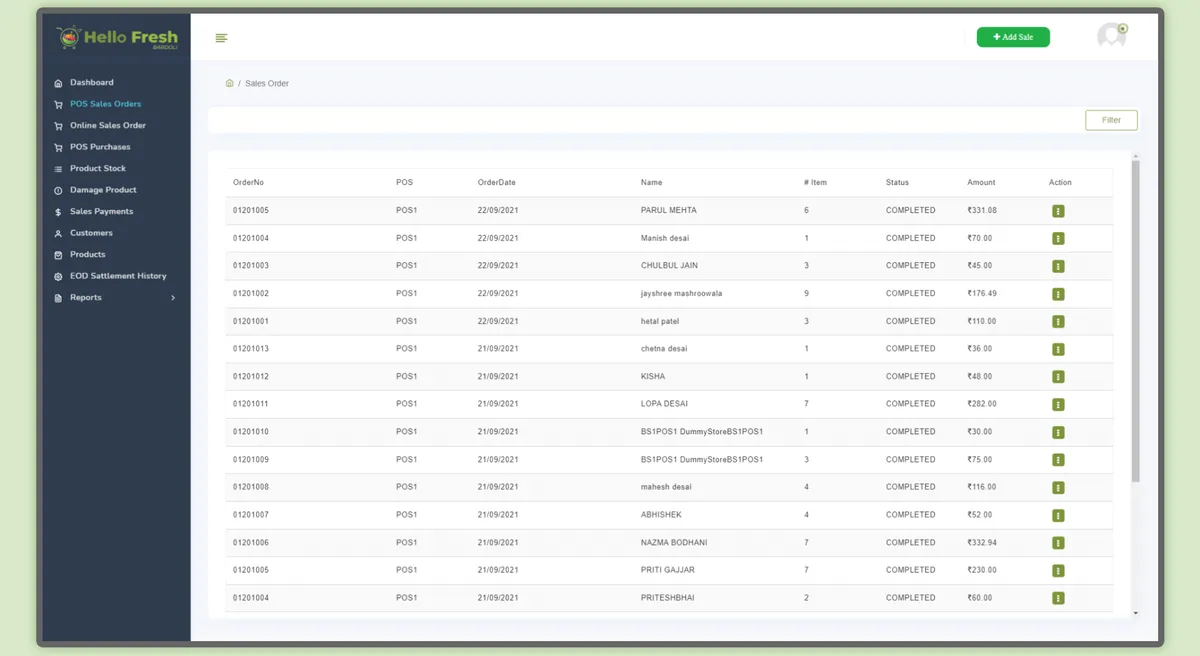Open action menu for Manish desai order
The image size is (1200, 656).
(1058, 239)
